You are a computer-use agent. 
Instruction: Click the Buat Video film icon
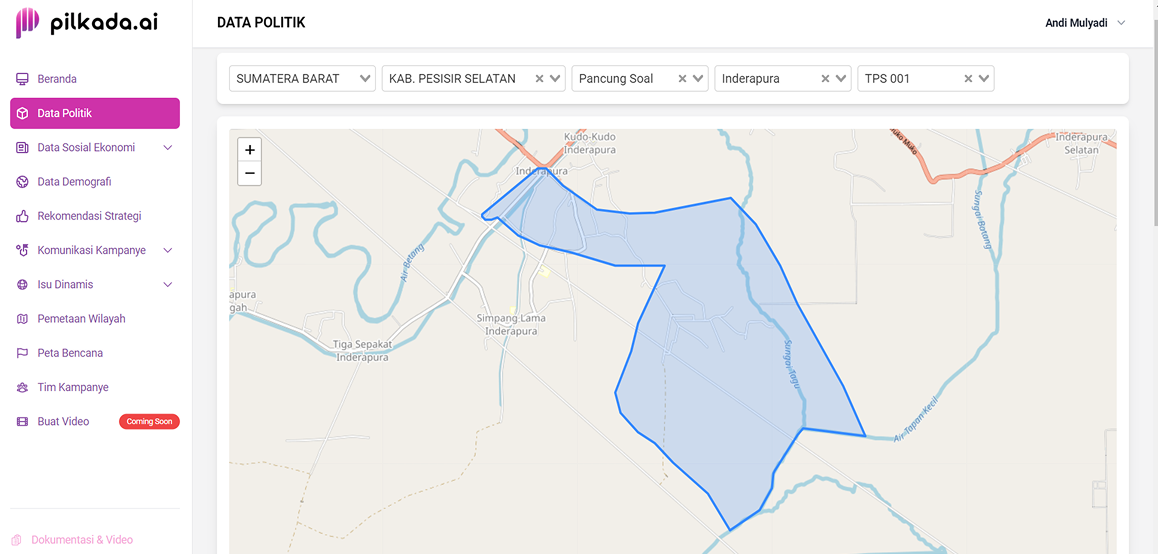pos(22,422)
